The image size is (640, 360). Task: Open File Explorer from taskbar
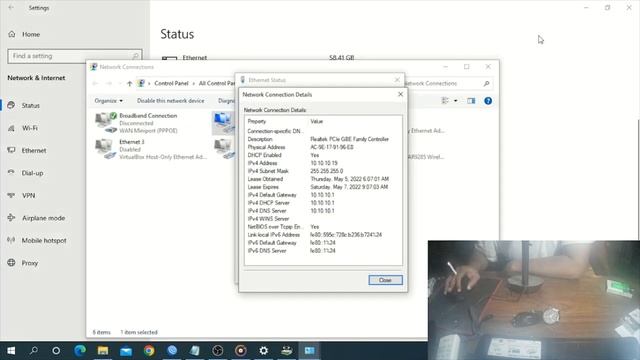coord(102,350)
